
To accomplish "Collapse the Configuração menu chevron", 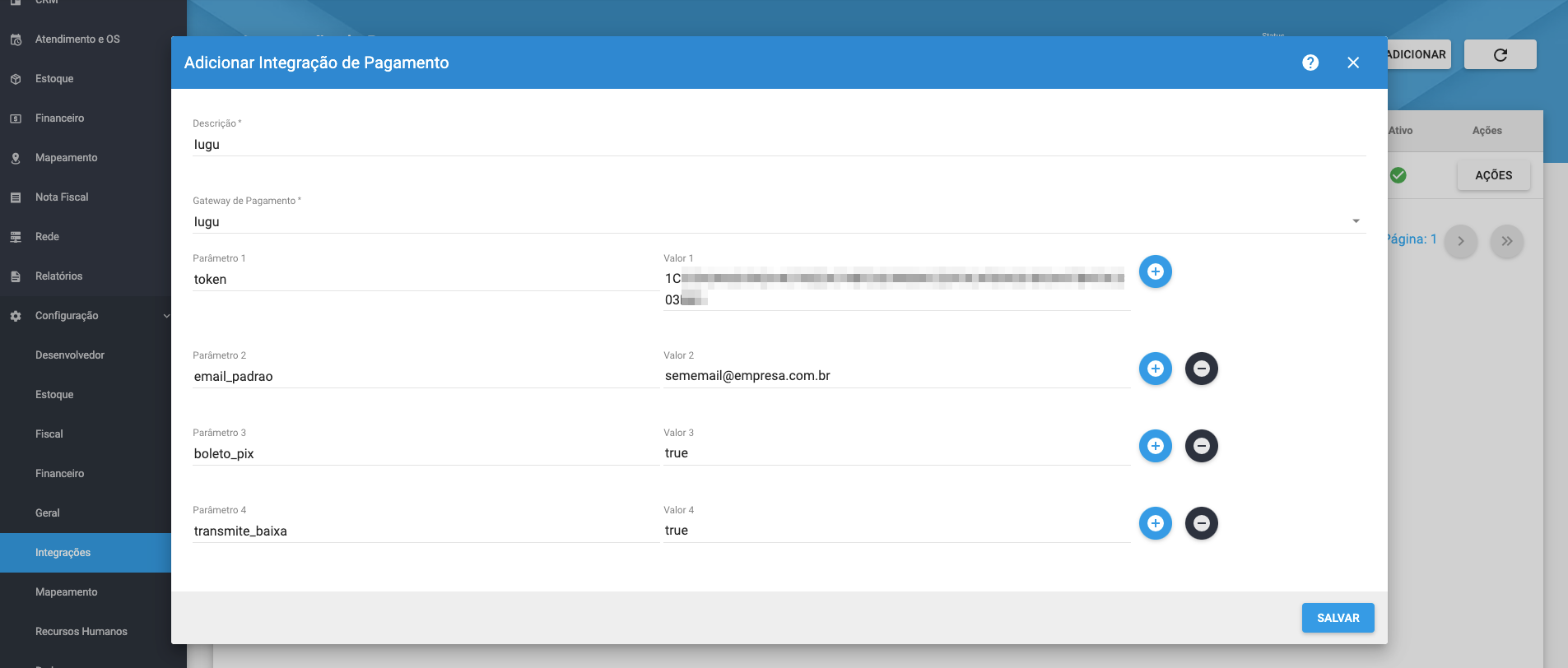I will coord(166,316).
